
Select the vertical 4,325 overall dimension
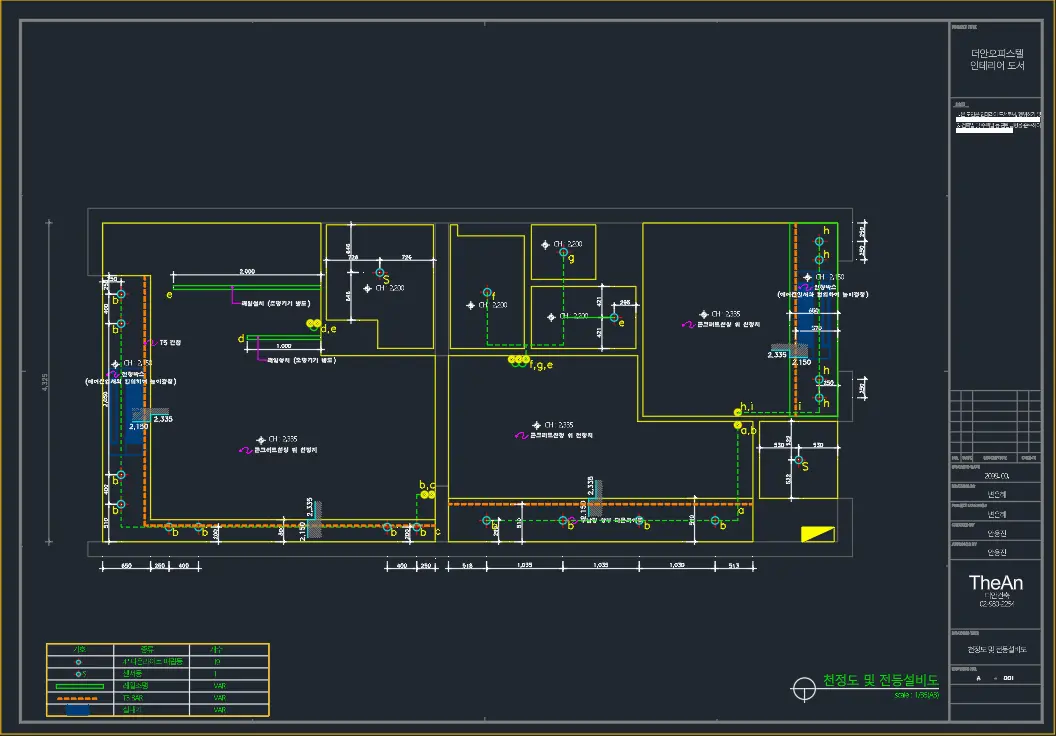[x=45, y=382]
